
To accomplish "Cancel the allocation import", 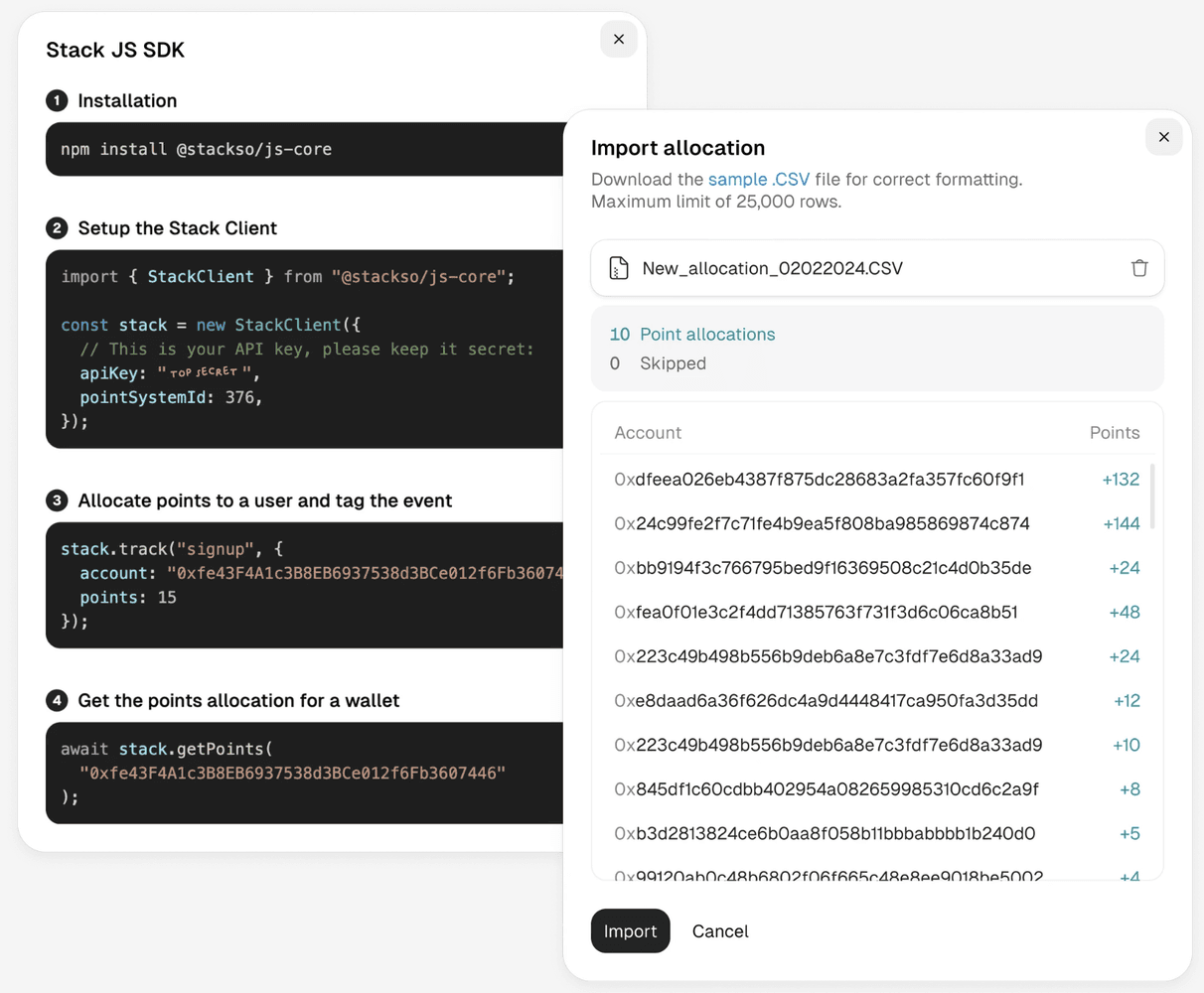I will pos(720,931).
